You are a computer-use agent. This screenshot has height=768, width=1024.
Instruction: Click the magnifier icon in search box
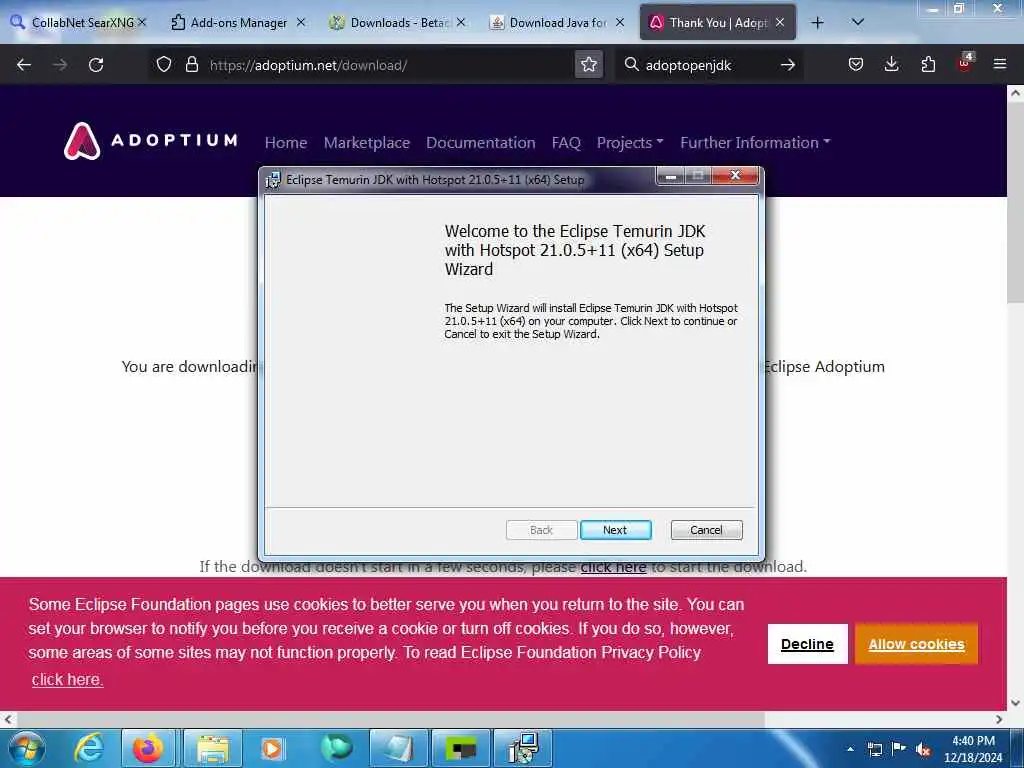coord(631,65)
